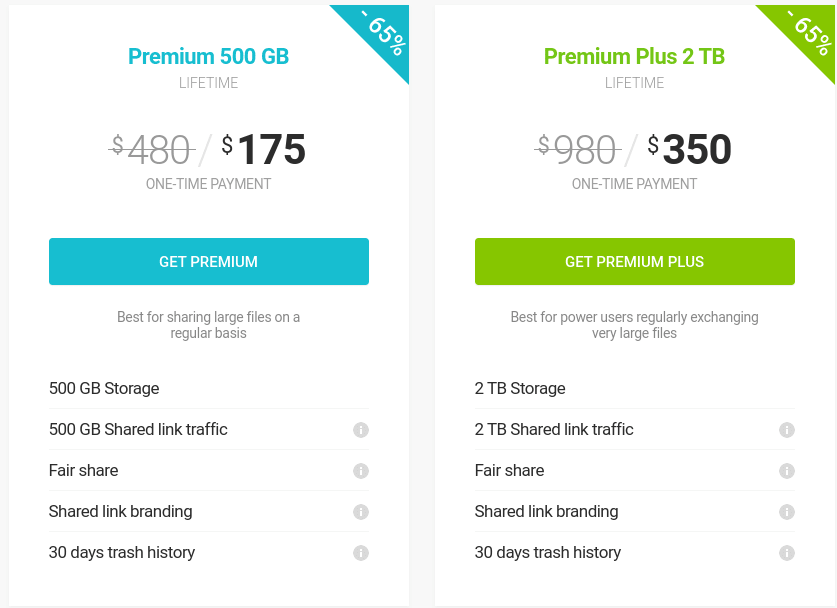837x608 pixels.
Task: Click info icon for Premium Plus trash history
Action: tap(787, 553)
